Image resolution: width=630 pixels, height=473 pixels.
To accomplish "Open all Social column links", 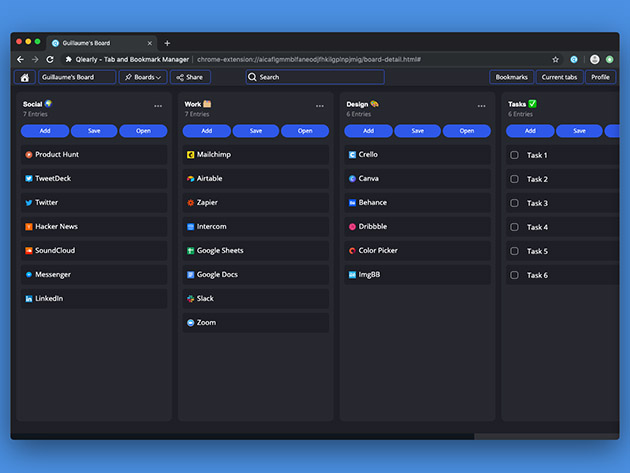I will click(x=143, y=131).
